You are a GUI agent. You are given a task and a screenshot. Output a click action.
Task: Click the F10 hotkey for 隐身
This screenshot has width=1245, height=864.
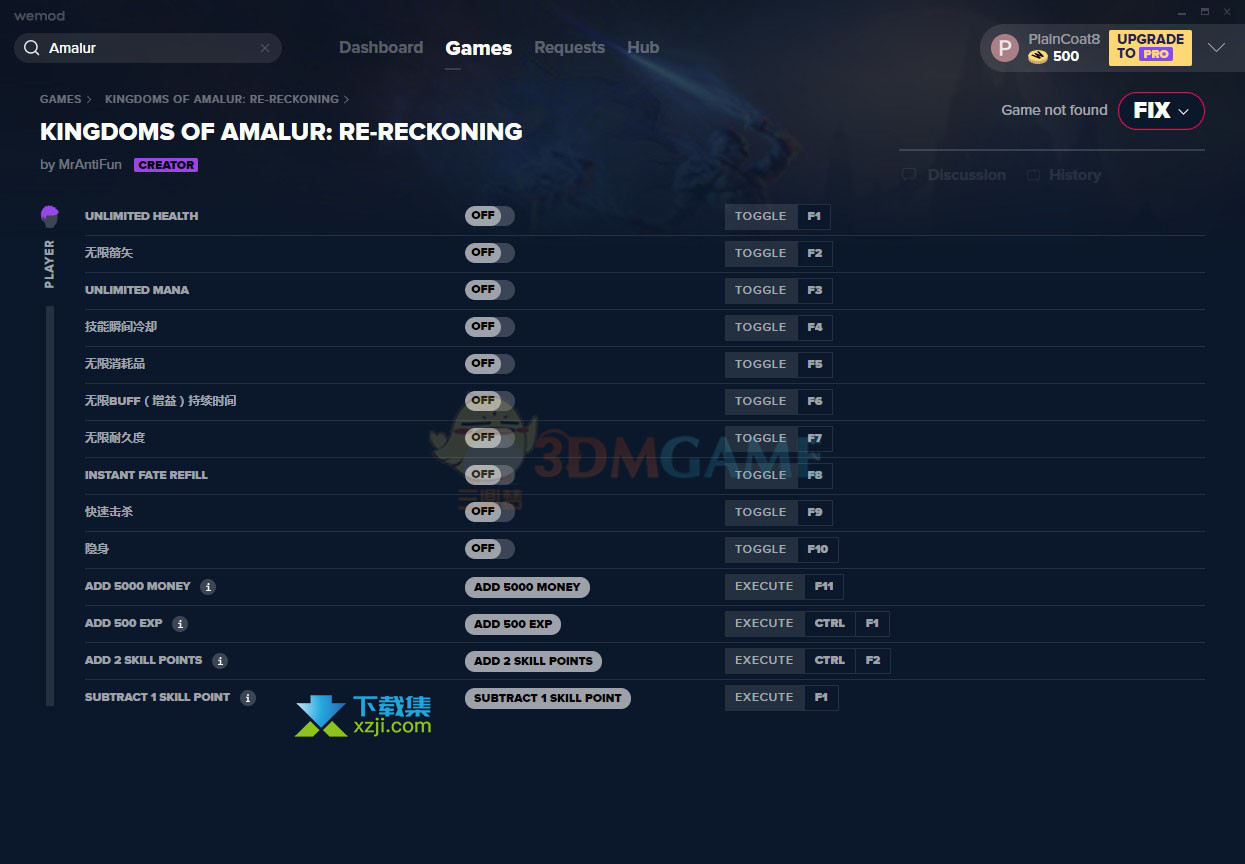coord(818,549)
